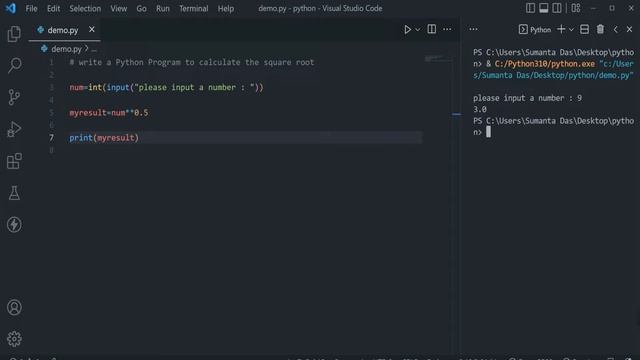640x360 pixels.
Task: Kill terminal with trash icon
Action: [x=600, y=29]
